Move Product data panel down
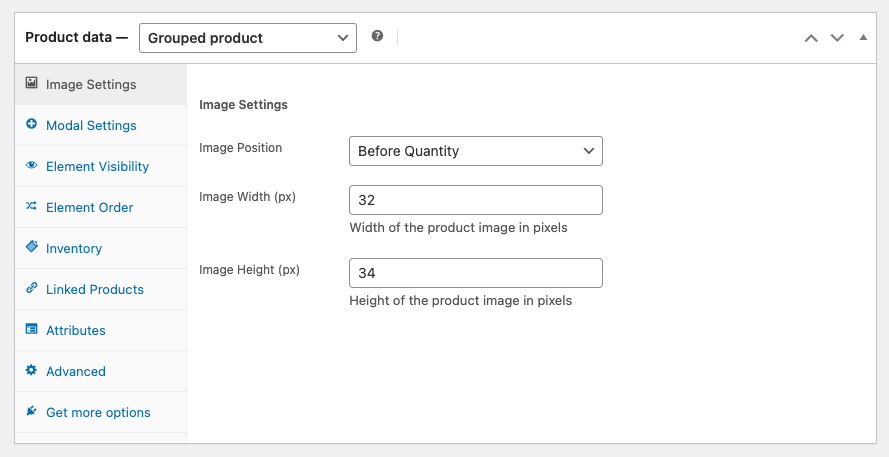This screenshot has height=457, width=889. (x=838, y=38)
